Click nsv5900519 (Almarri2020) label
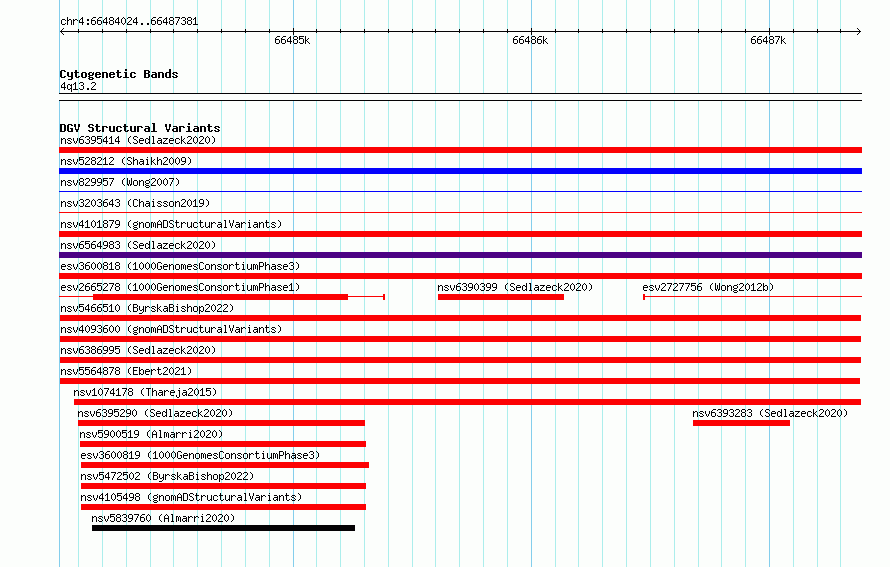The width and height of the screenshot is (890, 567). (151, 434)
